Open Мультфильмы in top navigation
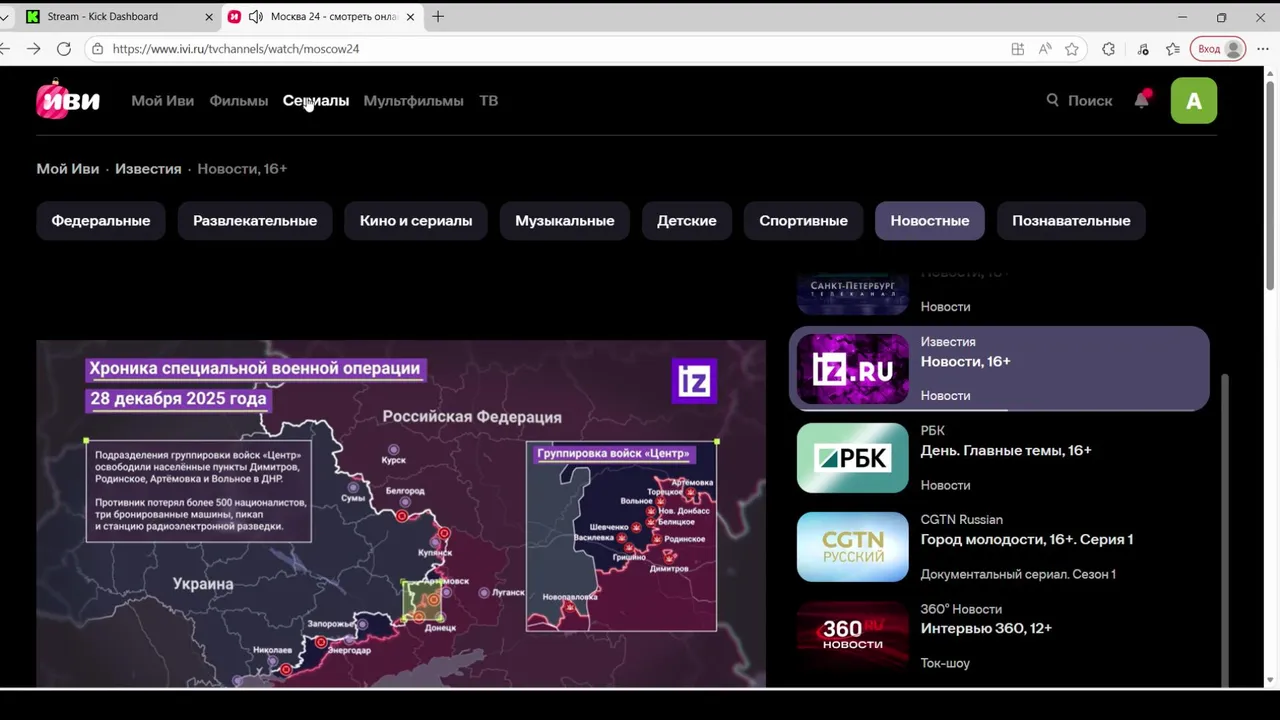Image resolution: width=1280 pixels, height=720 pixels. click(x=413, y=100)
